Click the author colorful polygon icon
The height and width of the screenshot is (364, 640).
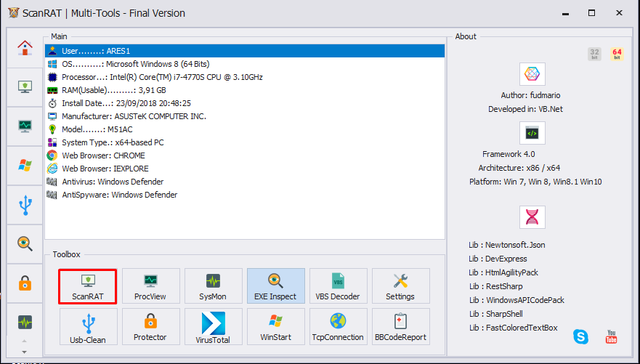coord(532,74)
